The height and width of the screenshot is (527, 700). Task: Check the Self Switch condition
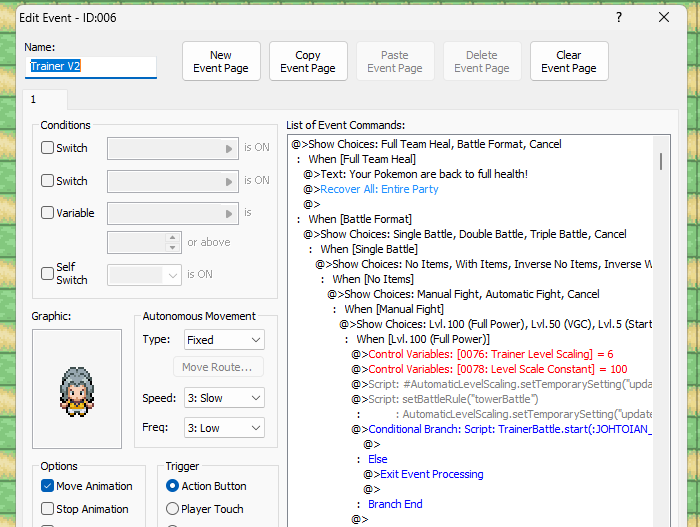click(48, 274)
